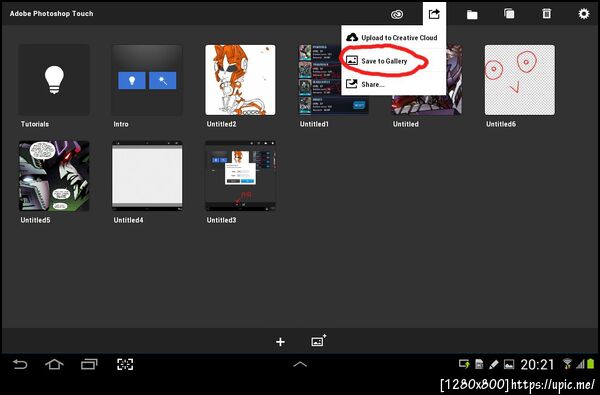Click the import image icon at bottom
The image size is (600, 395).
click(x=318, y=341)
